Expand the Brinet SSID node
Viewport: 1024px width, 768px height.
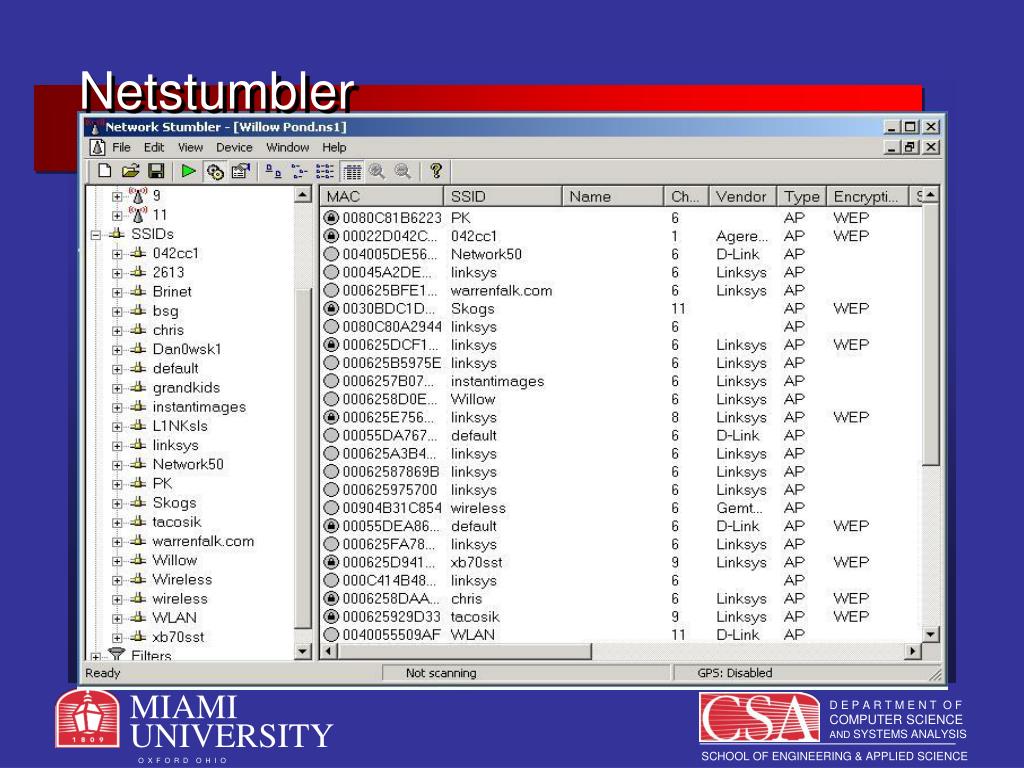(x=117, y=293)
